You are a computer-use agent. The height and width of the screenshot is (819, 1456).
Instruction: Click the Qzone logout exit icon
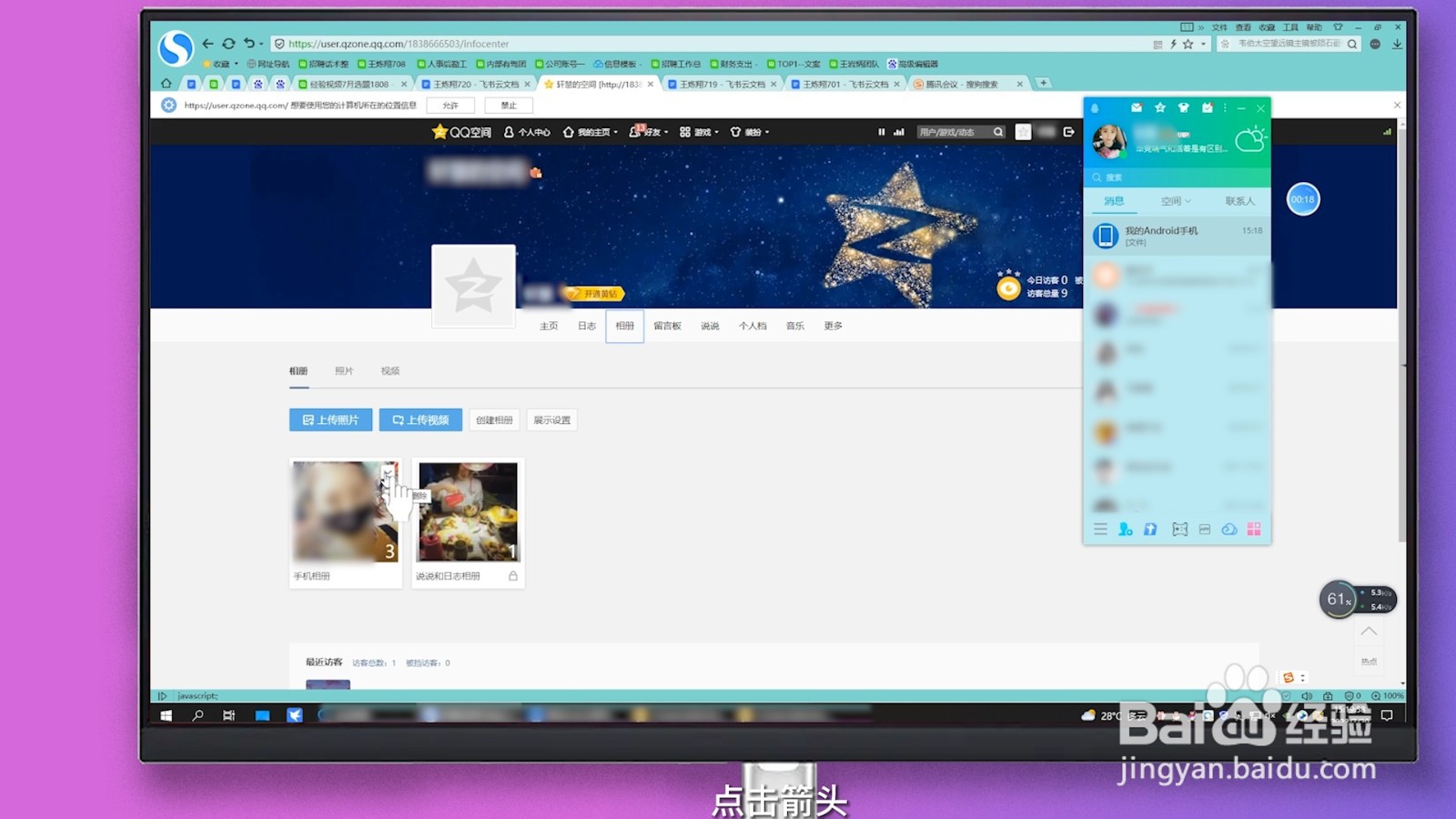(x=1068, y=132)
